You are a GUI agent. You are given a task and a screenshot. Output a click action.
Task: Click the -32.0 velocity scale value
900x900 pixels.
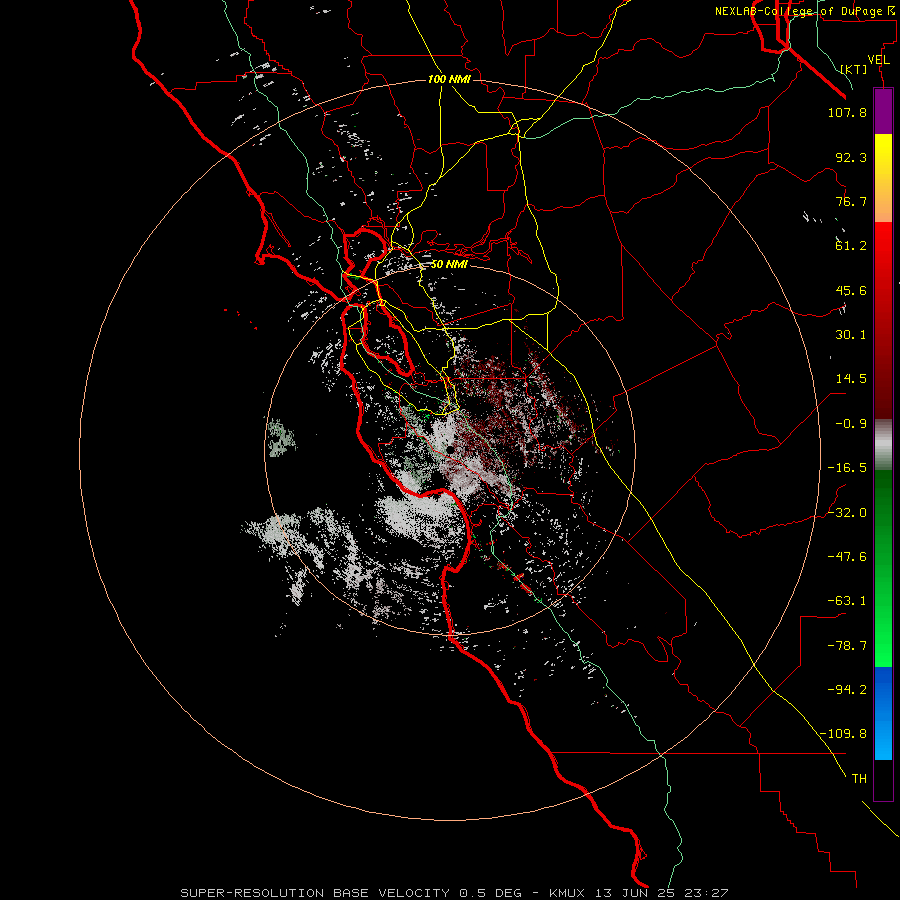(847, 513)
